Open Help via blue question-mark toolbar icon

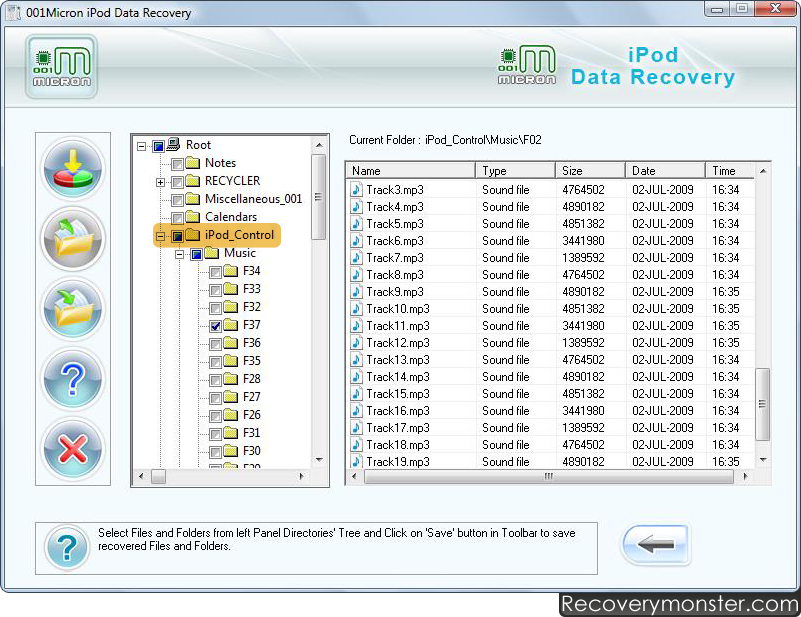73,378
